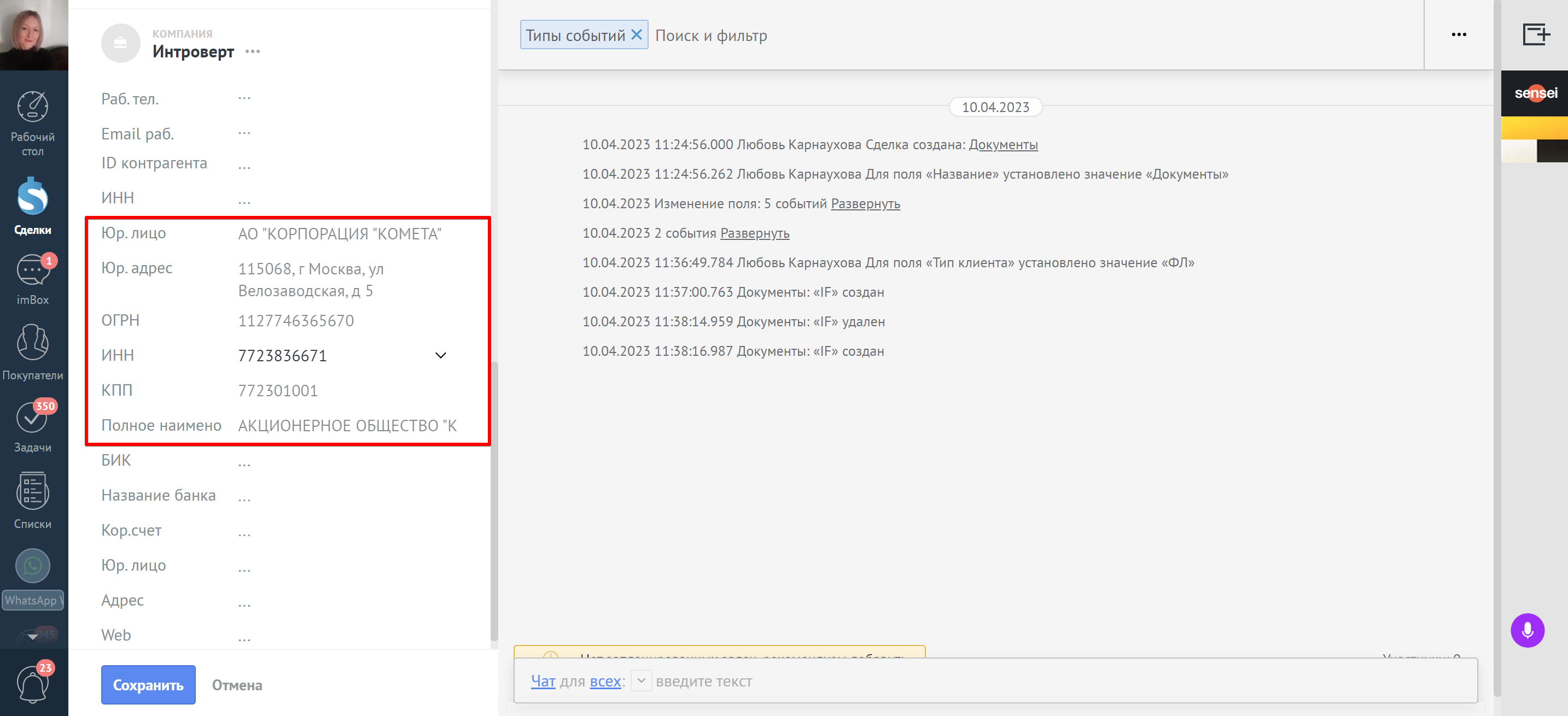Screen dimensions: 1568x716
Task: Go to Покупатели section
Action: (33, 353)
